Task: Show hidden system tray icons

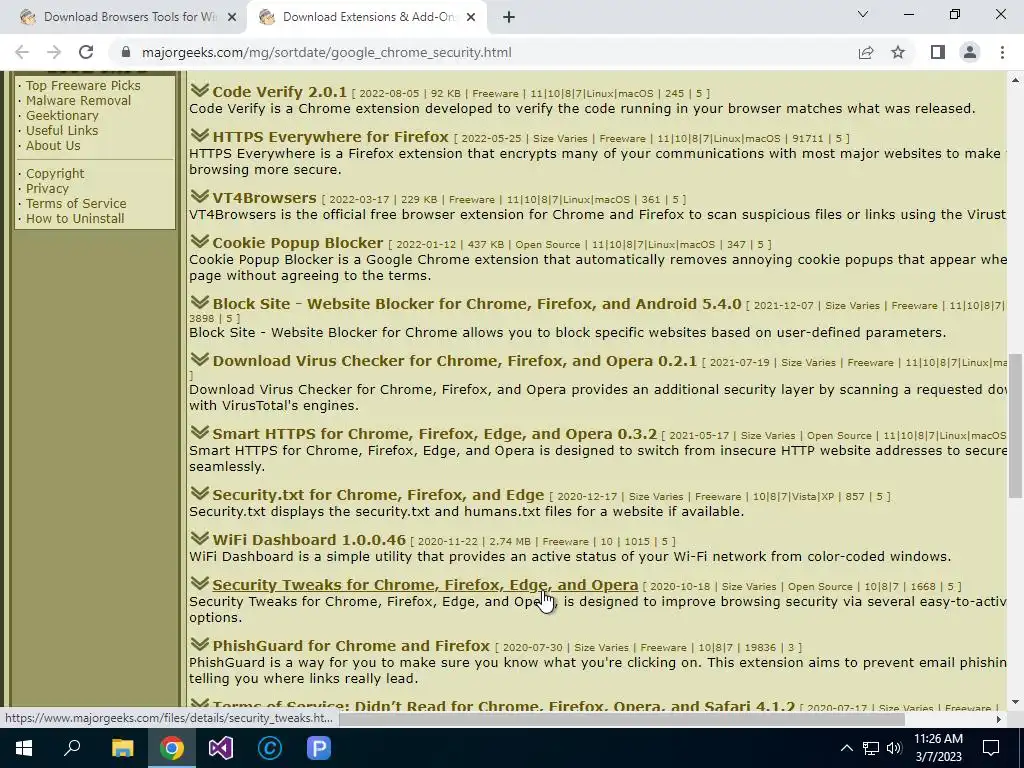Action: [x=846, y=748]
